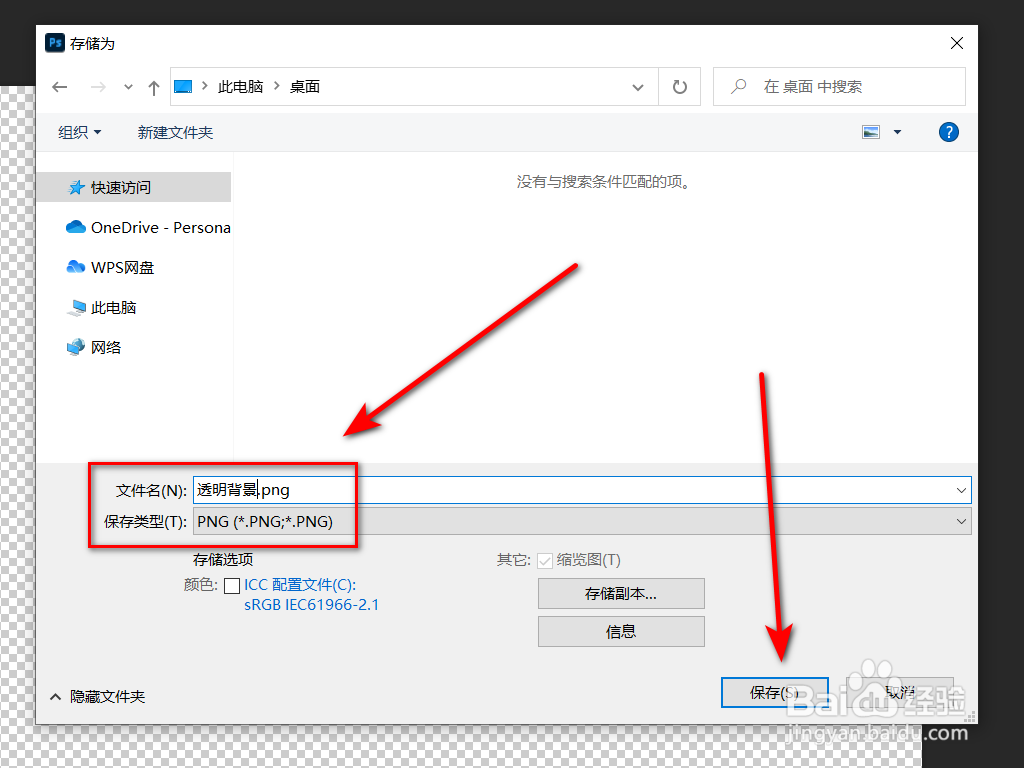Create a folder with 新建文件夹
1024x768 pixels.
click(x=175, y=133)
